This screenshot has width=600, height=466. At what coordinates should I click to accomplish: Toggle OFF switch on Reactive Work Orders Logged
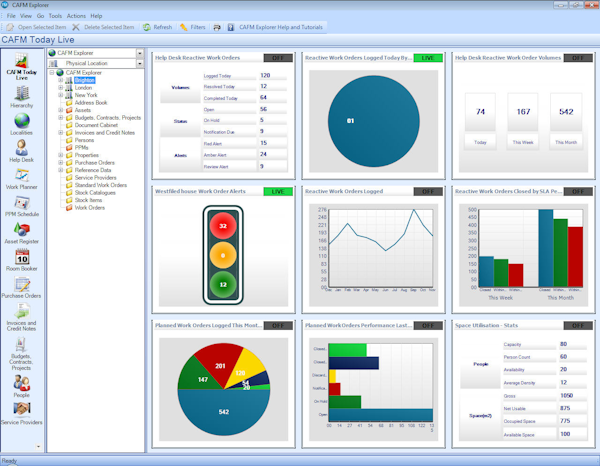(428, 191)
